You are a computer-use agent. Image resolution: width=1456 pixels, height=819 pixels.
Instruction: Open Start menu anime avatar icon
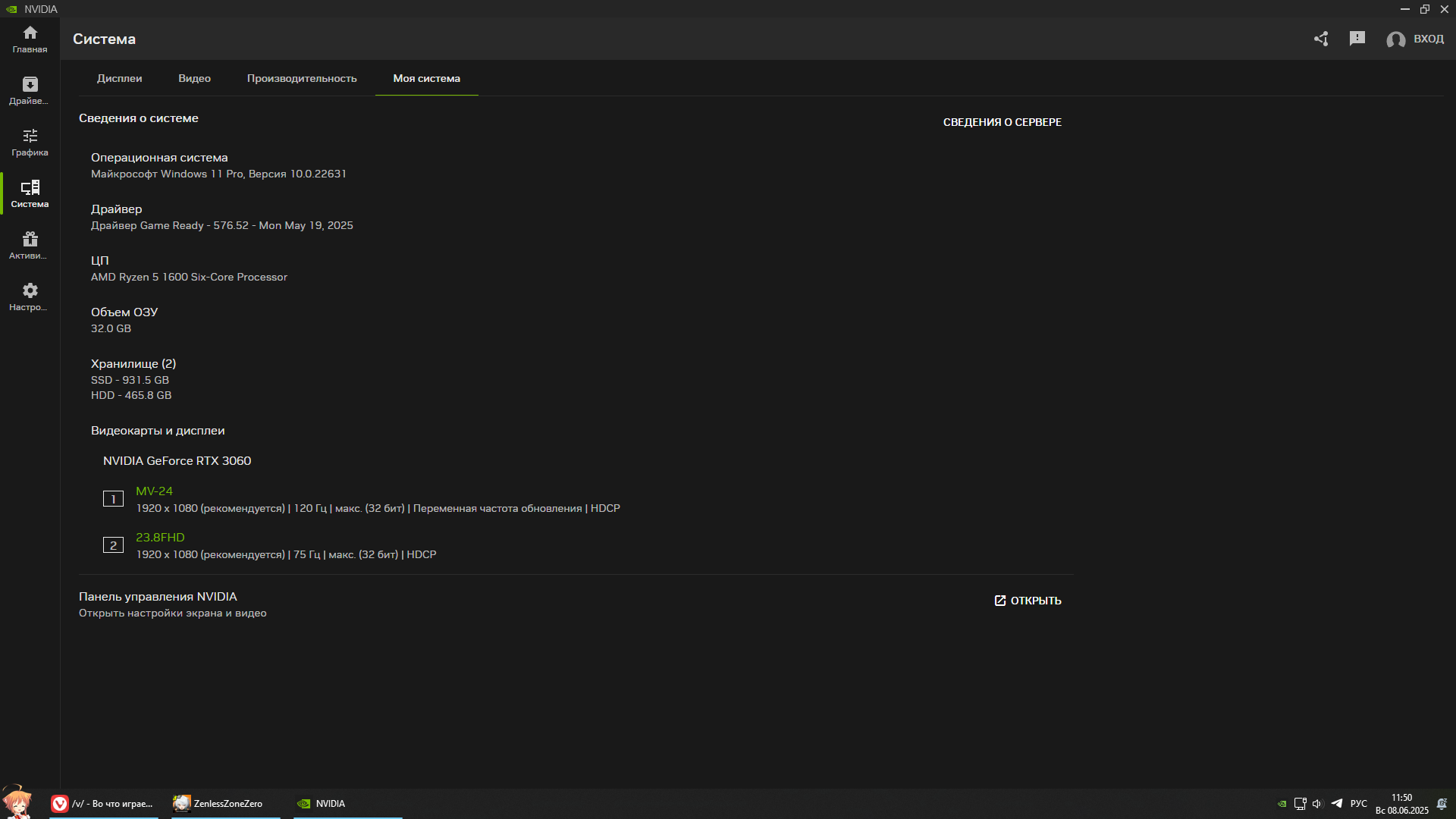pyautogui.click(x=17, y=802)
